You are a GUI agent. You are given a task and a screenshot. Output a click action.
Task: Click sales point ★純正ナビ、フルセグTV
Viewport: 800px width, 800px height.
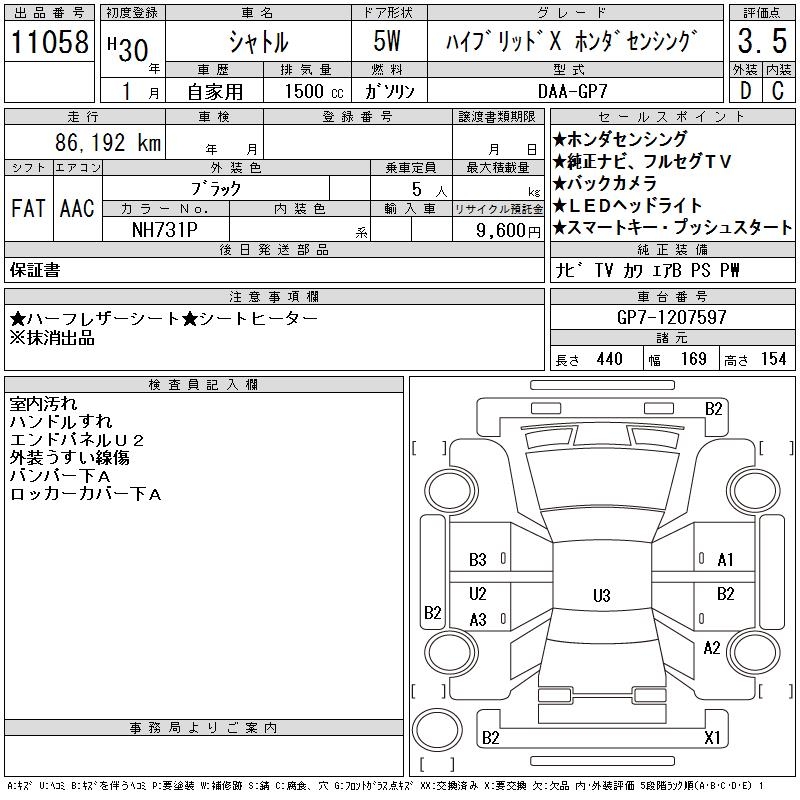pyautogui.click(x=642, y=161)
